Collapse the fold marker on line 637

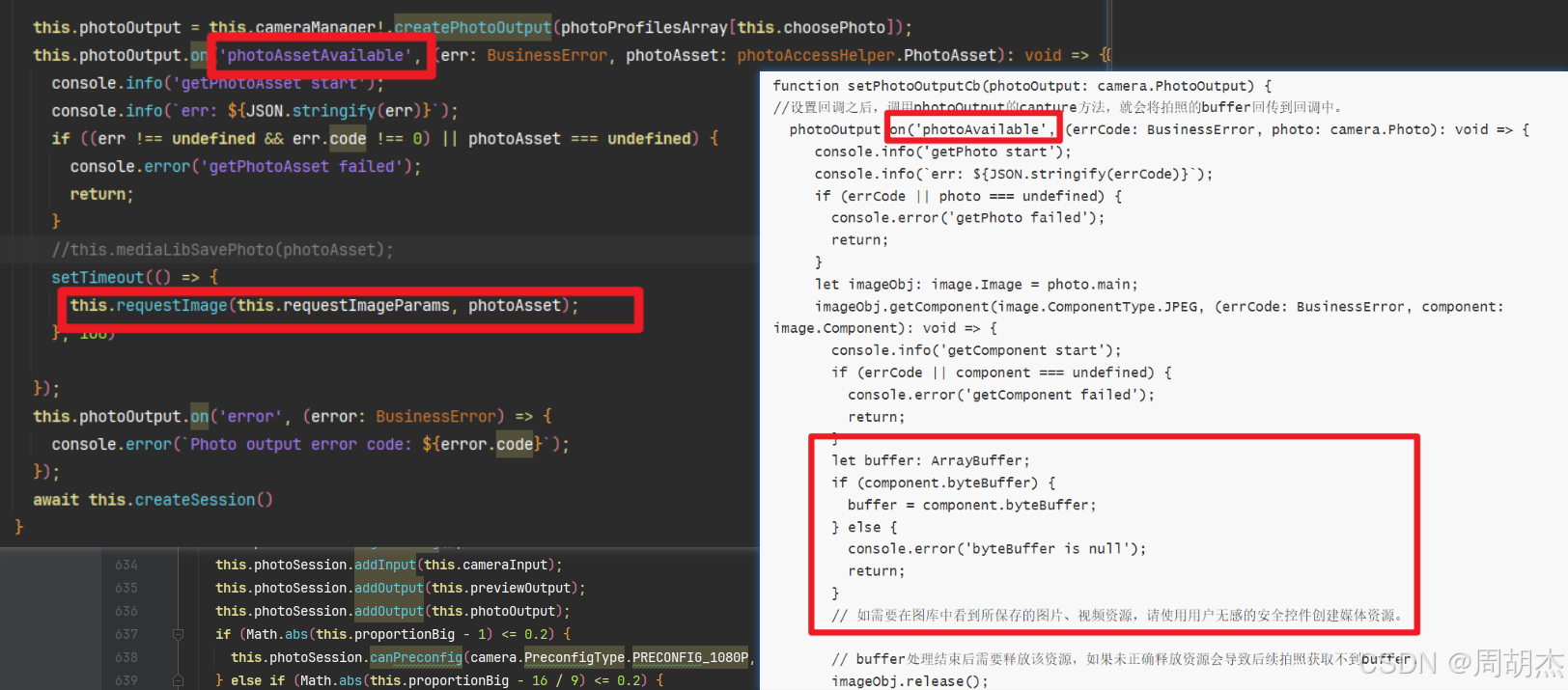click(x=178, y=634)
